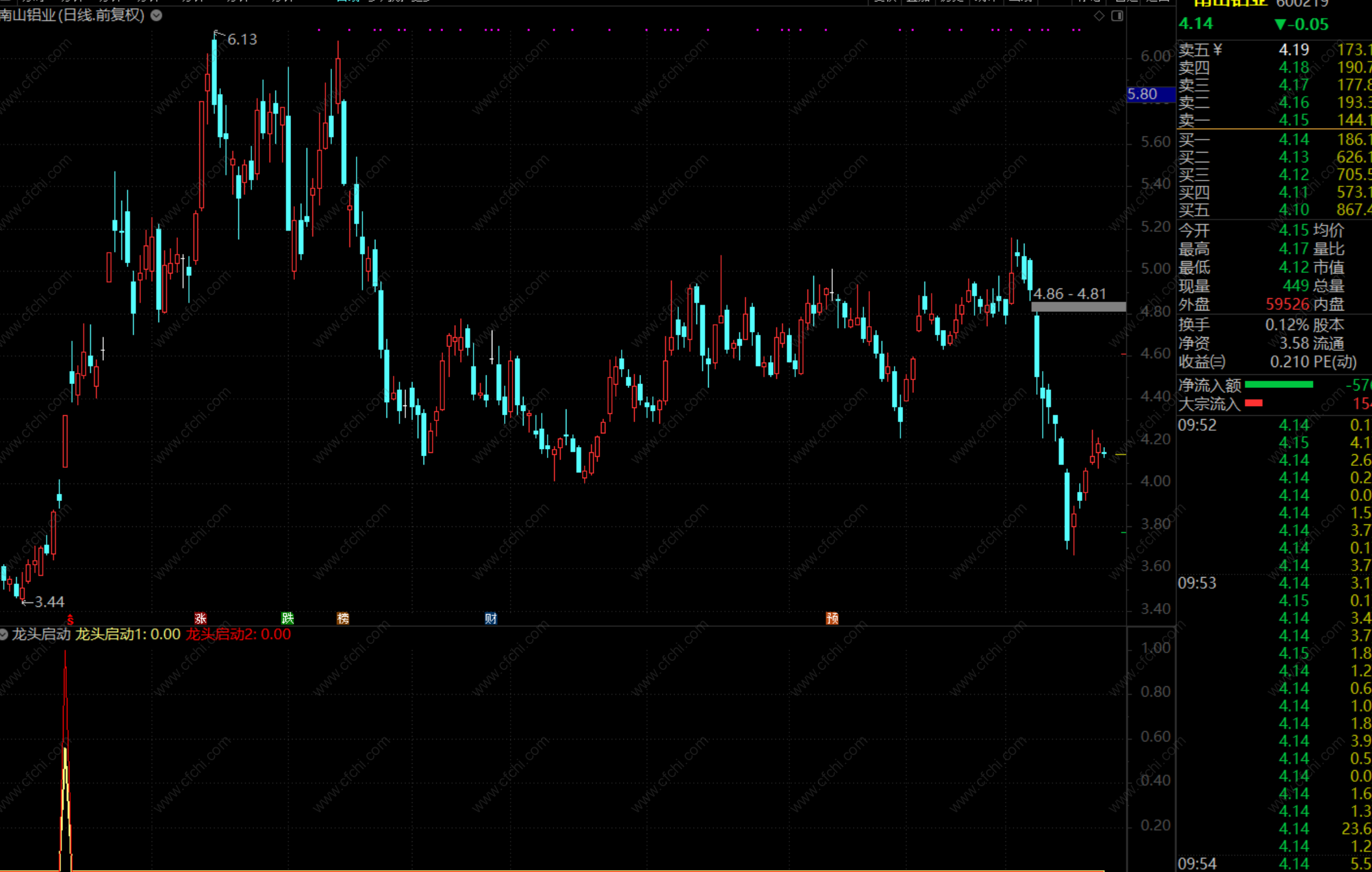Screen dimensions: 1372x872
Task: Click the blue 财 financial report marker
Action: (x=490, y=618)
